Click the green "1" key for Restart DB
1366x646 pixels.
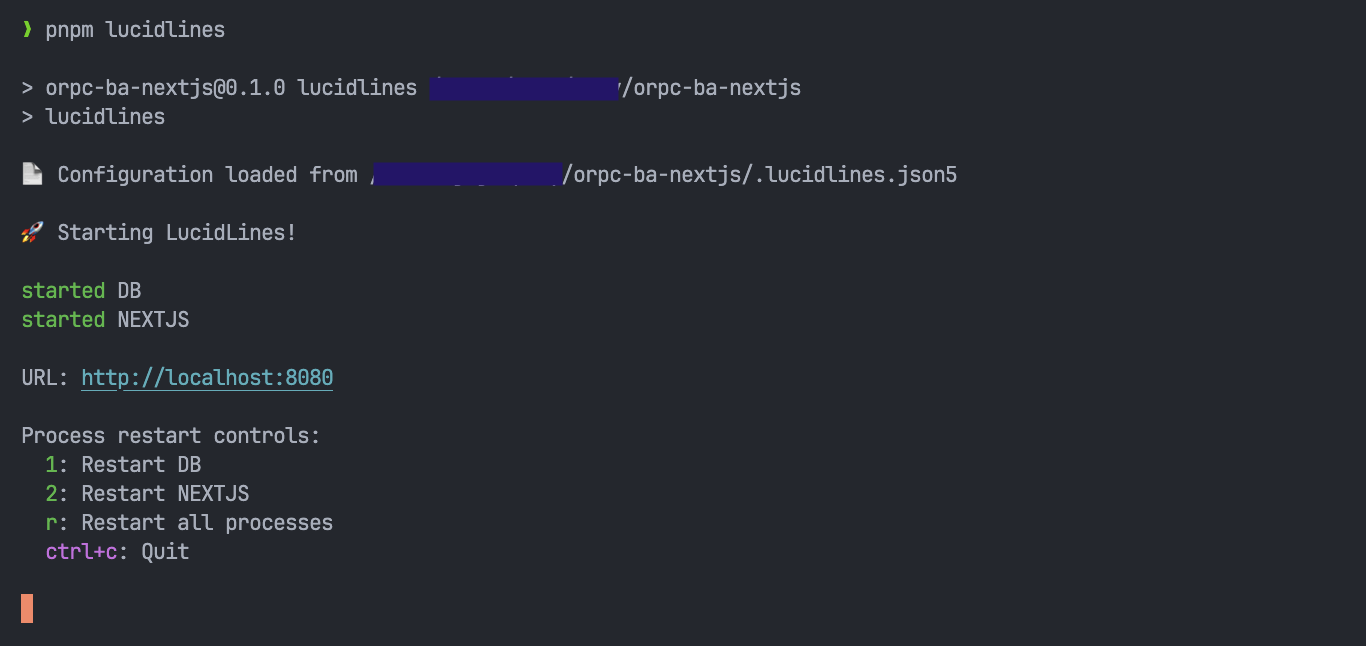51,465
